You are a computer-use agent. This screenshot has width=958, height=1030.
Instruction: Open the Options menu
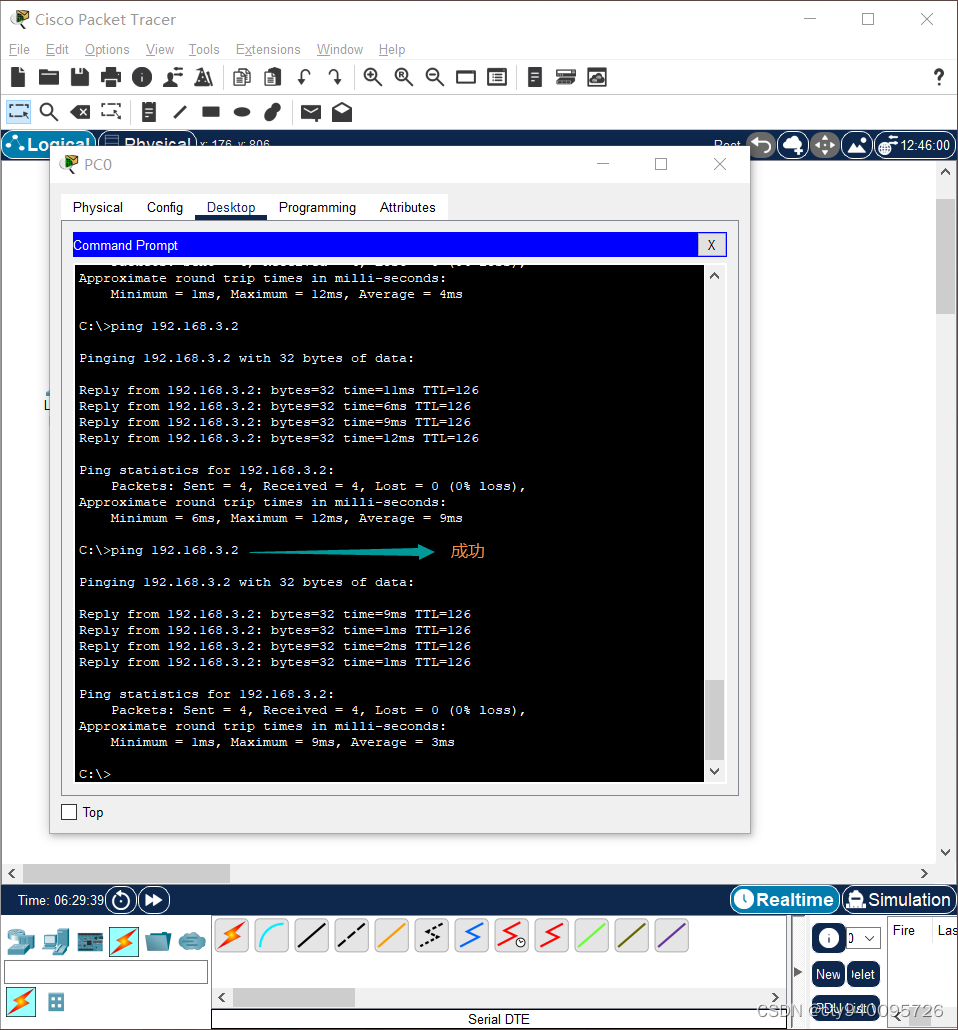coord(107,49)
